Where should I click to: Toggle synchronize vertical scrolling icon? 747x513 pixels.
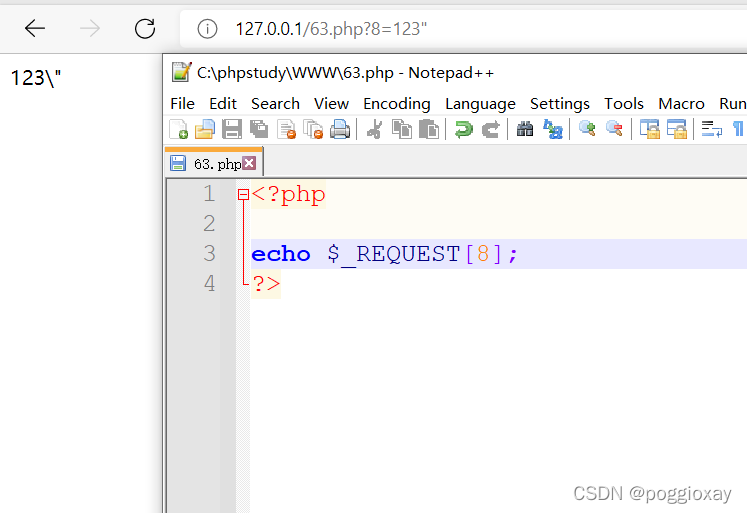tap(649, 129)
